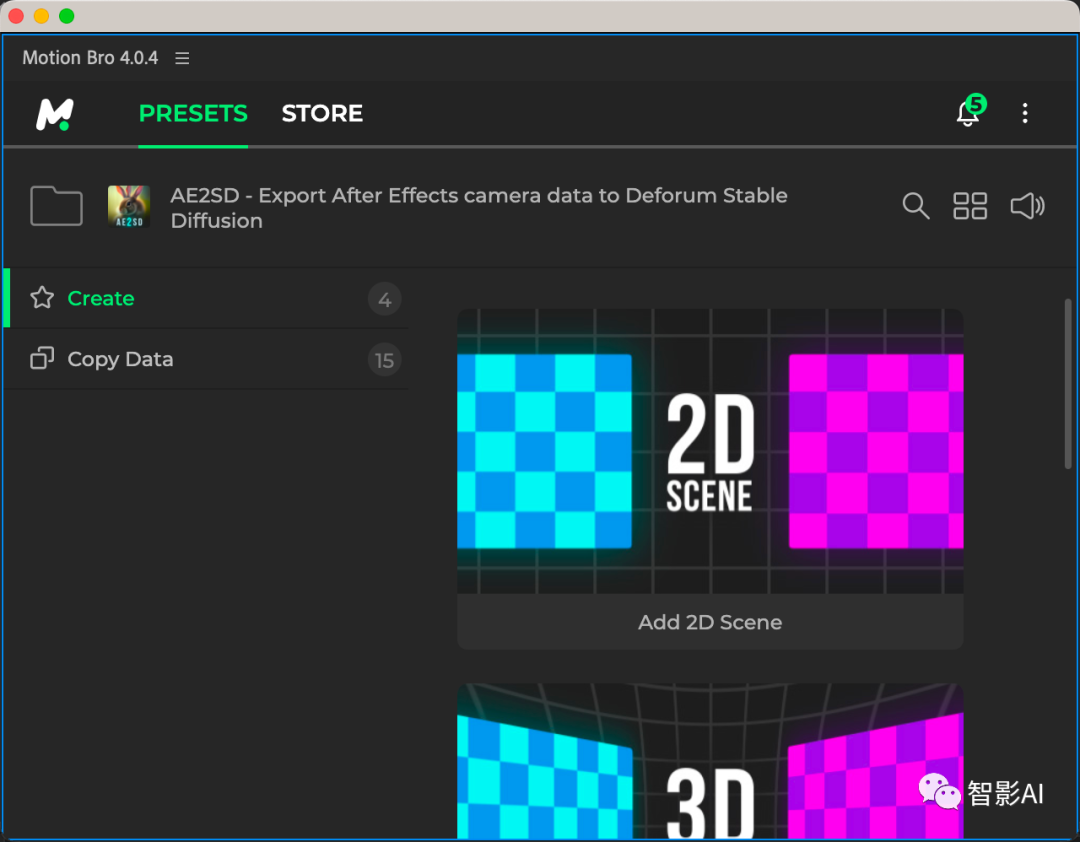
Task: Close the window with the red button
Action: 16,16
